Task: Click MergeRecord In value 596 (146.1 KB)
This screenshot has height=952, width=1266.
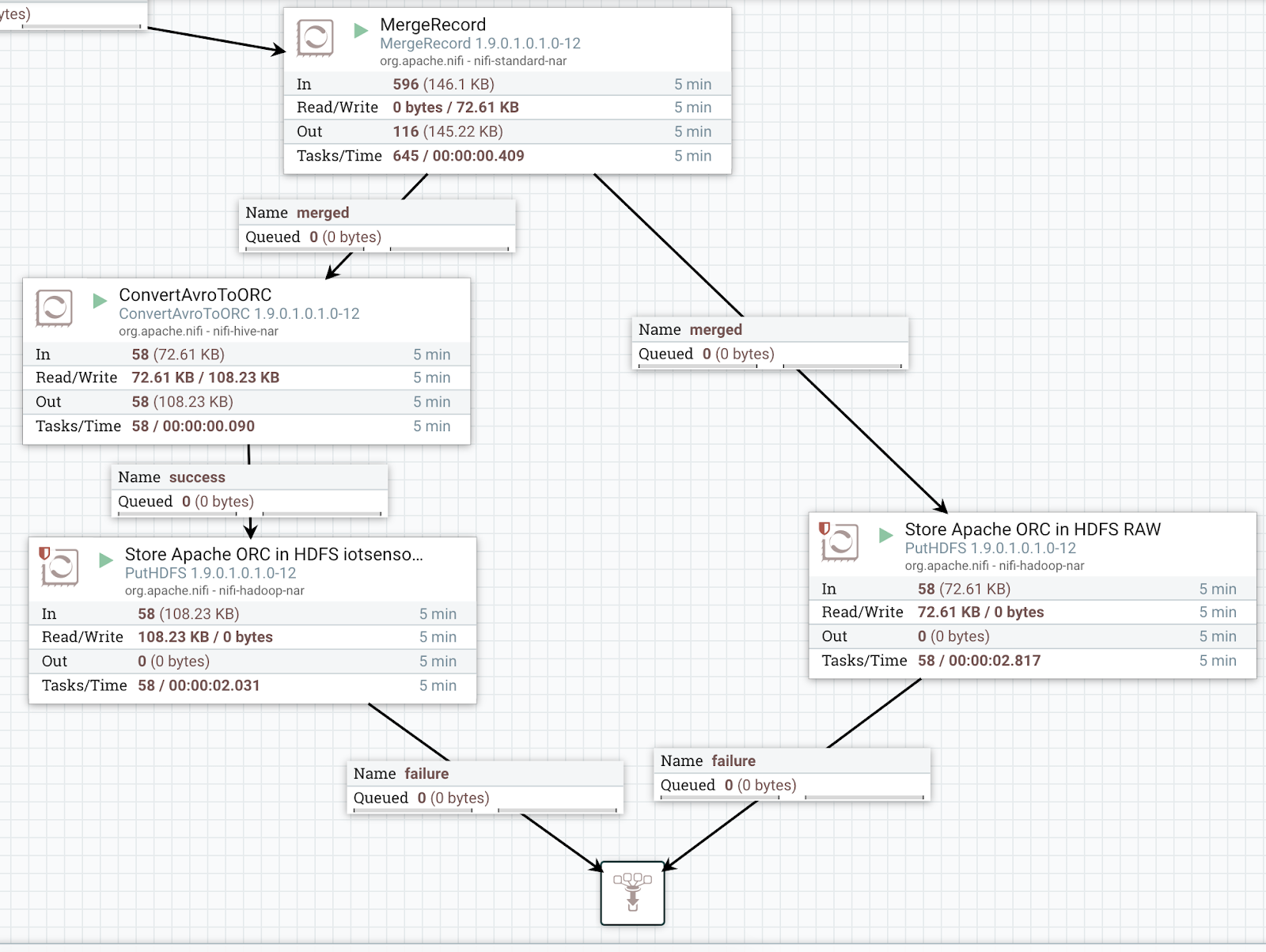Action: [443, 84]
